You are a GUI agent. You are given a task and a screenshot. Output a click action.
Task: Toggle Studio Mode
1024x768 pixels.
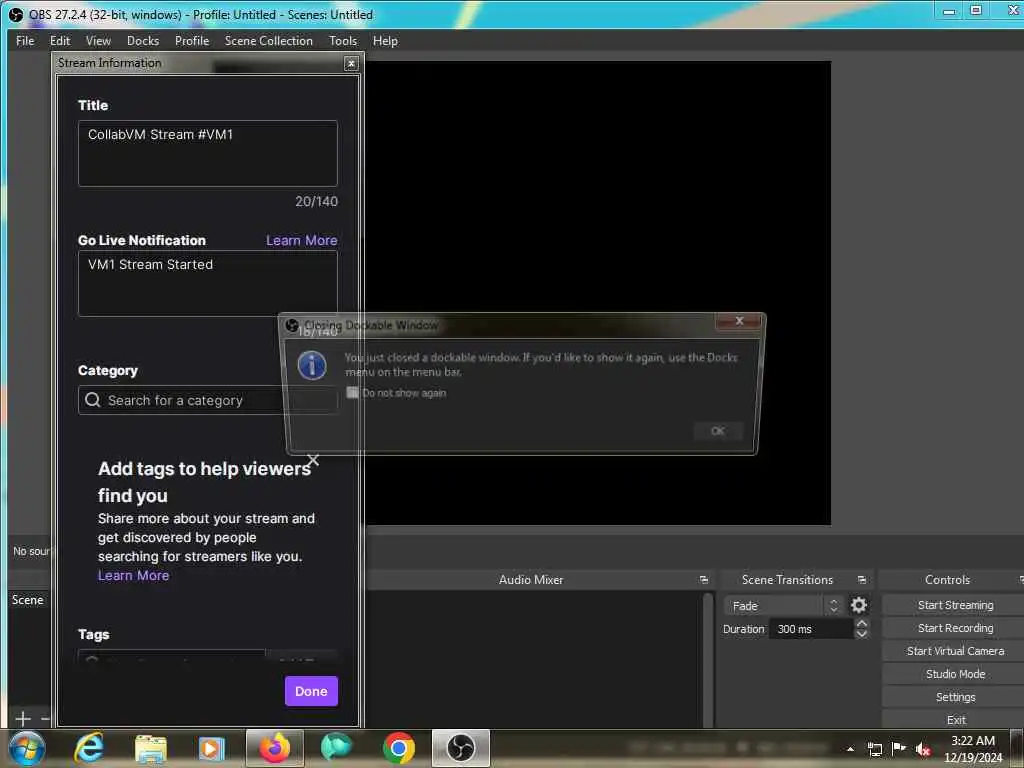[955, 674]
